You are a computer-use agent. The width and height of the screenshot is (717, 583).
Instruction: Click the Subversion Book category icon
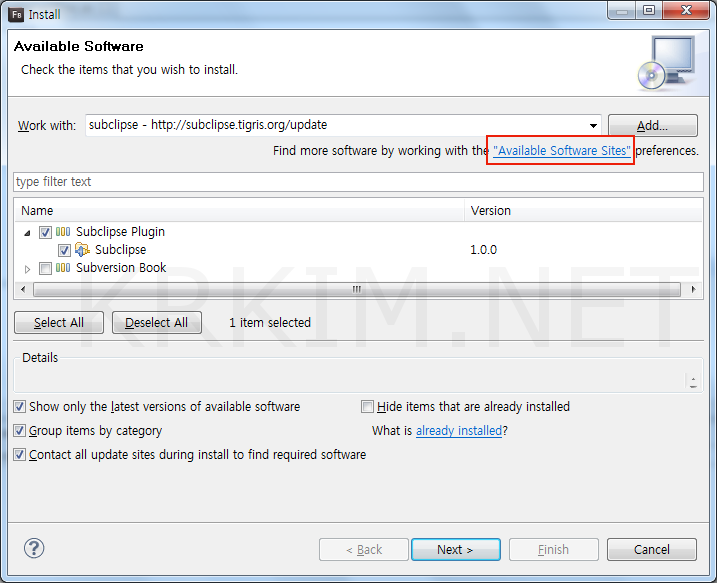63,267
